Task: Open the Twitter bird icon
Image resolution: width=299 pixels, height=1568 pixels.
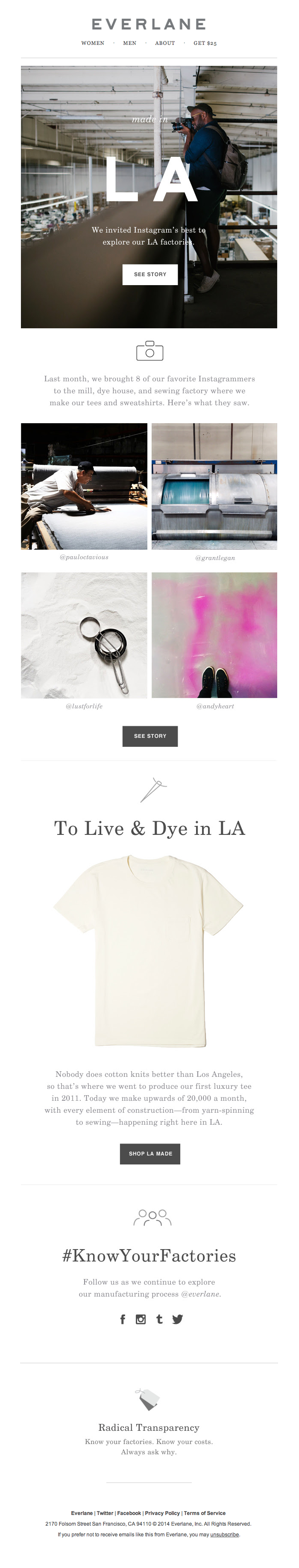Action: tap(177, 1319)
